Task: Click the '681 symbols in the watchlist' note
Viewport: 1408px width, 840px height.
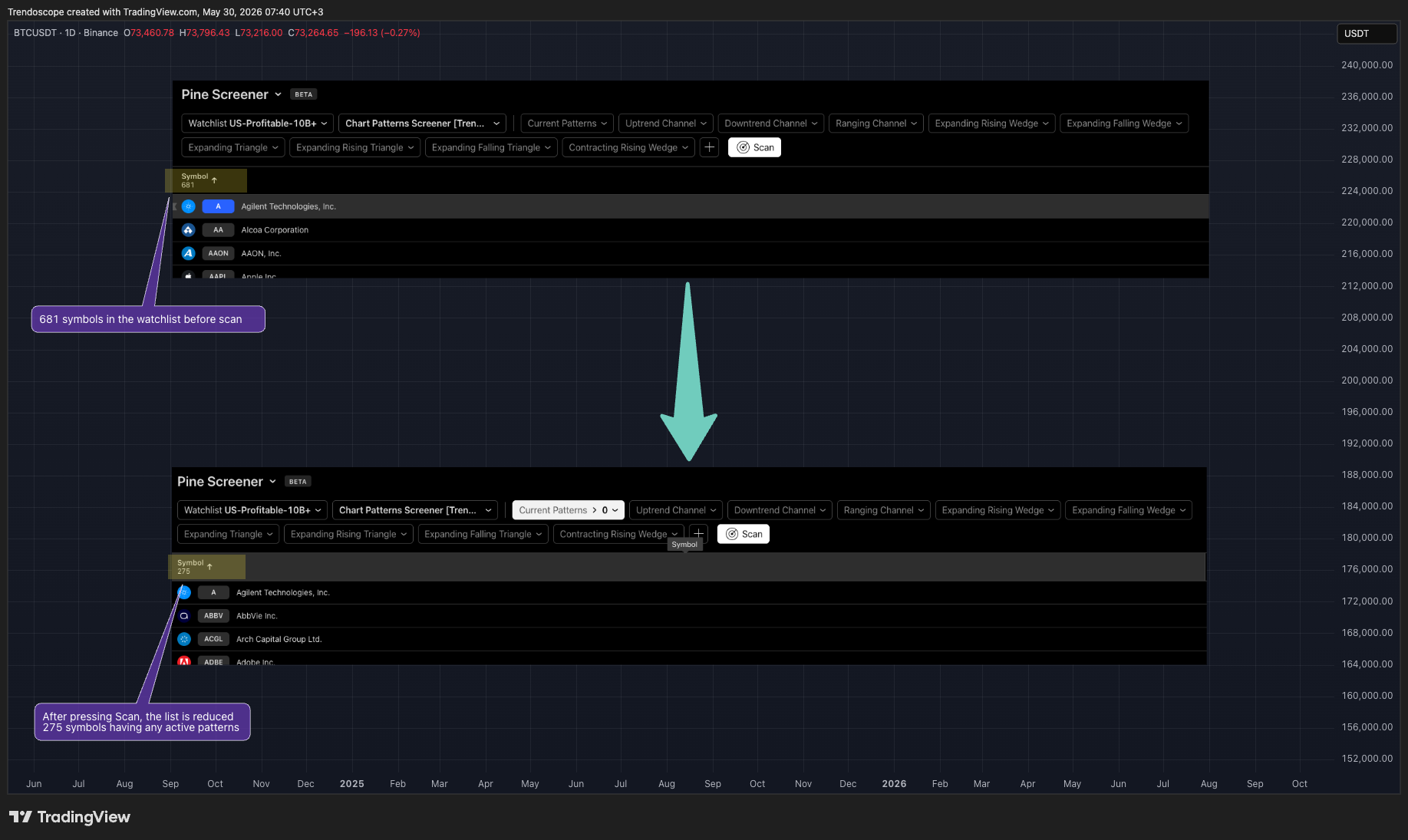Action: [x=148, y=319]
